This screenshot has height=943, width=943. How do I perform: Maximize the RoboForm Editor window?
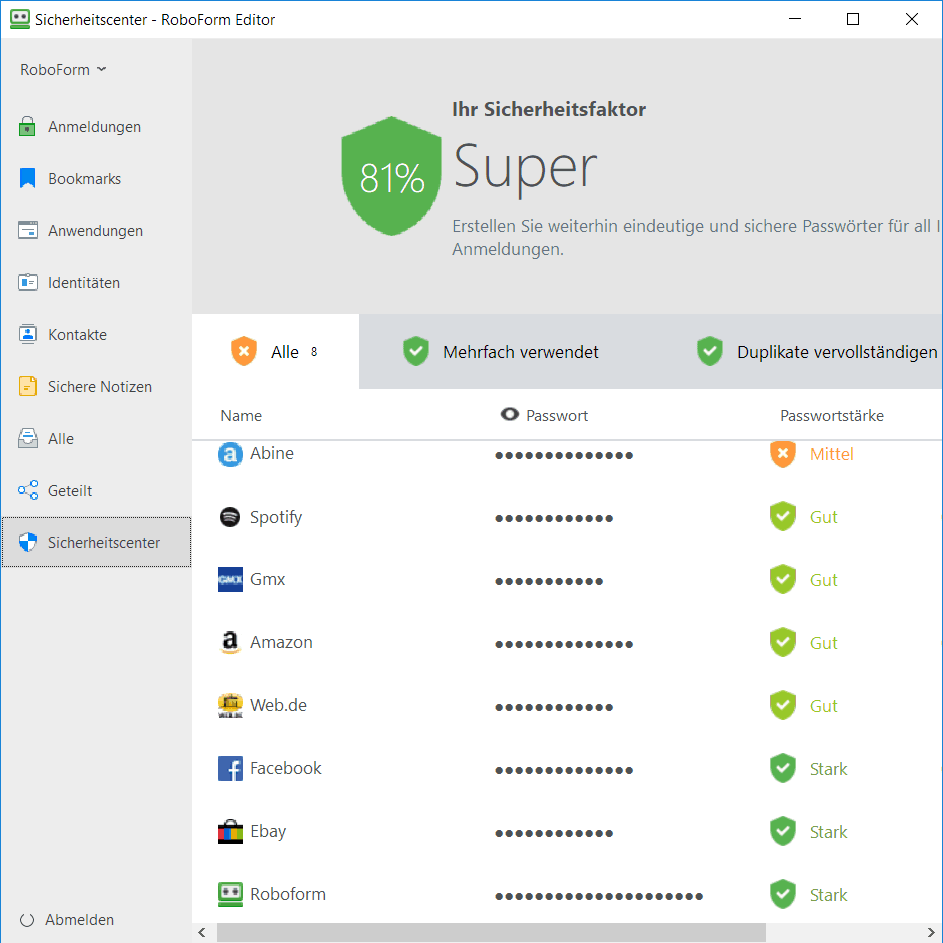853,19
